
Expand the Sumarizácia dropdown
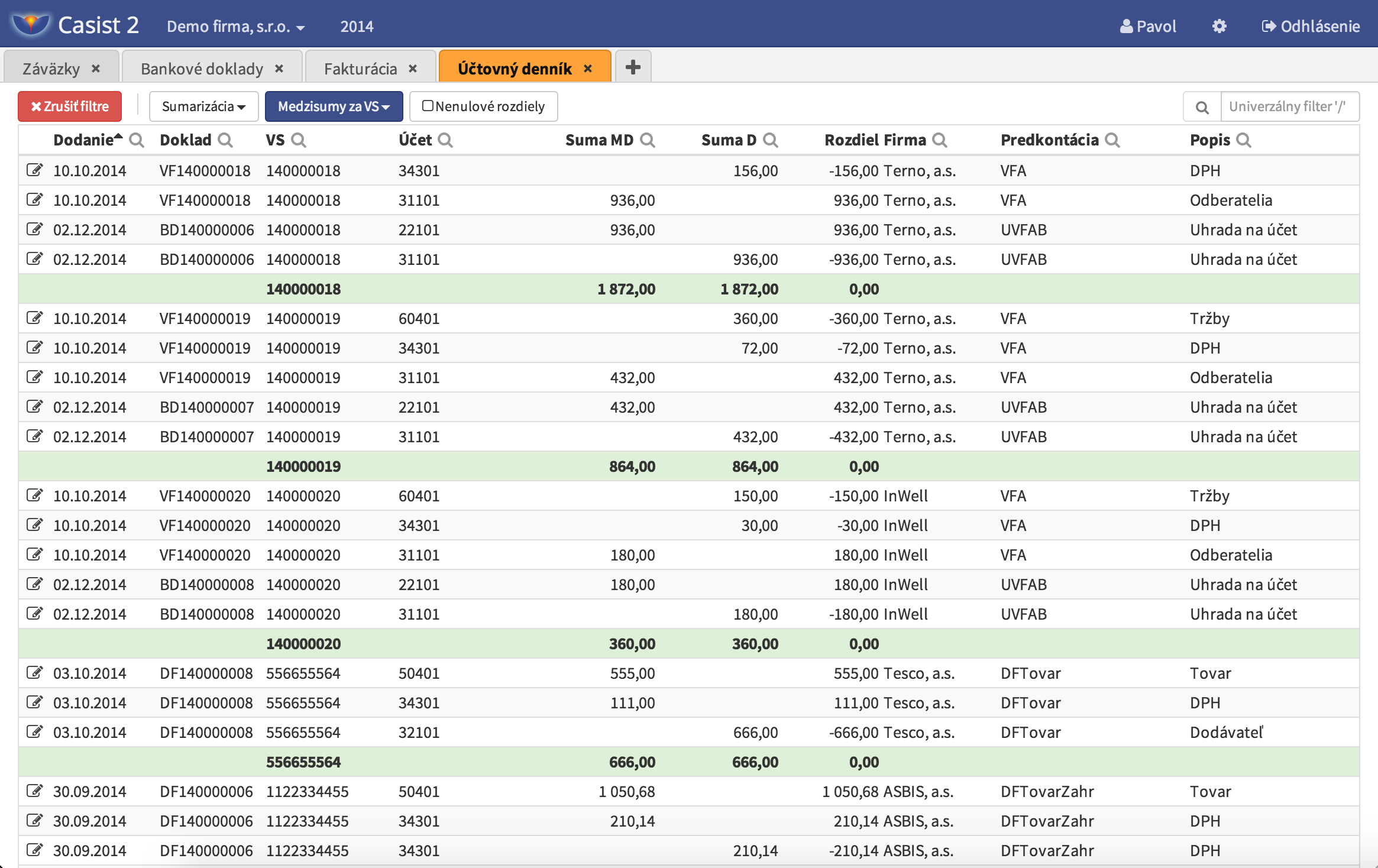(203, 106)
